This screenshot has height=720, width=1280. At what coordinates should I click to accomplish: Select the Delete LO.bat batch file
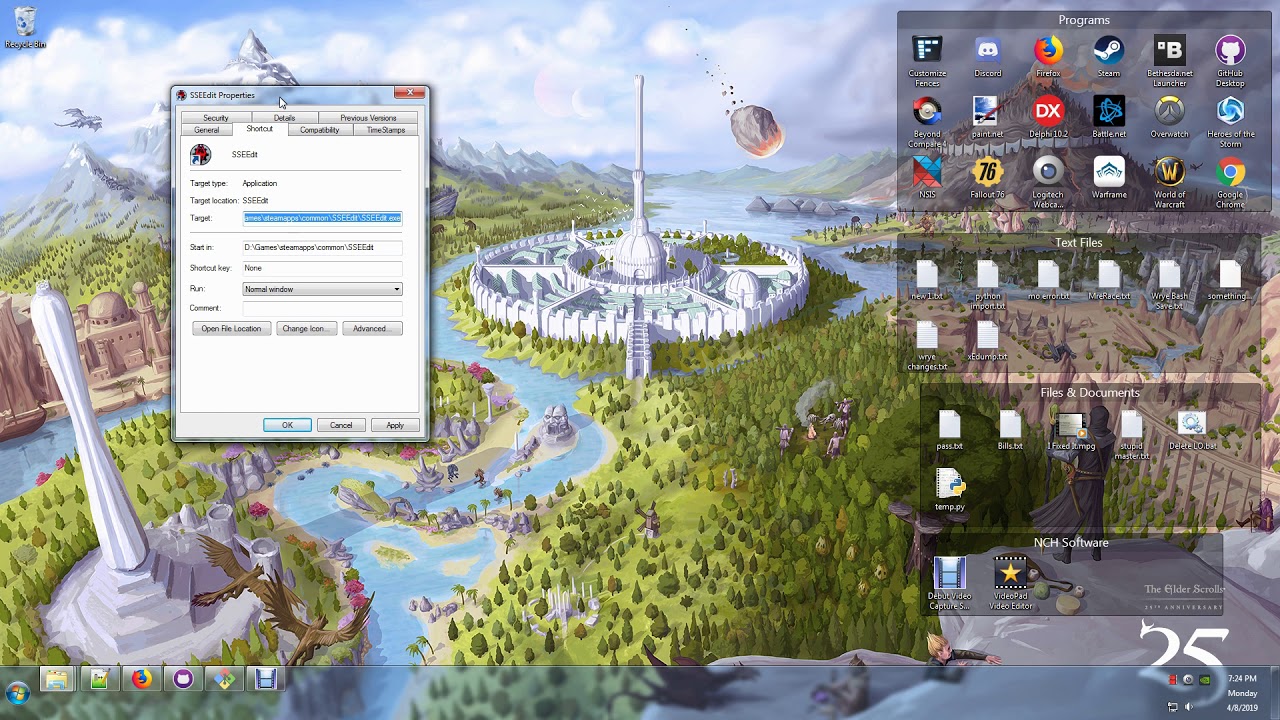[1193, 430]
